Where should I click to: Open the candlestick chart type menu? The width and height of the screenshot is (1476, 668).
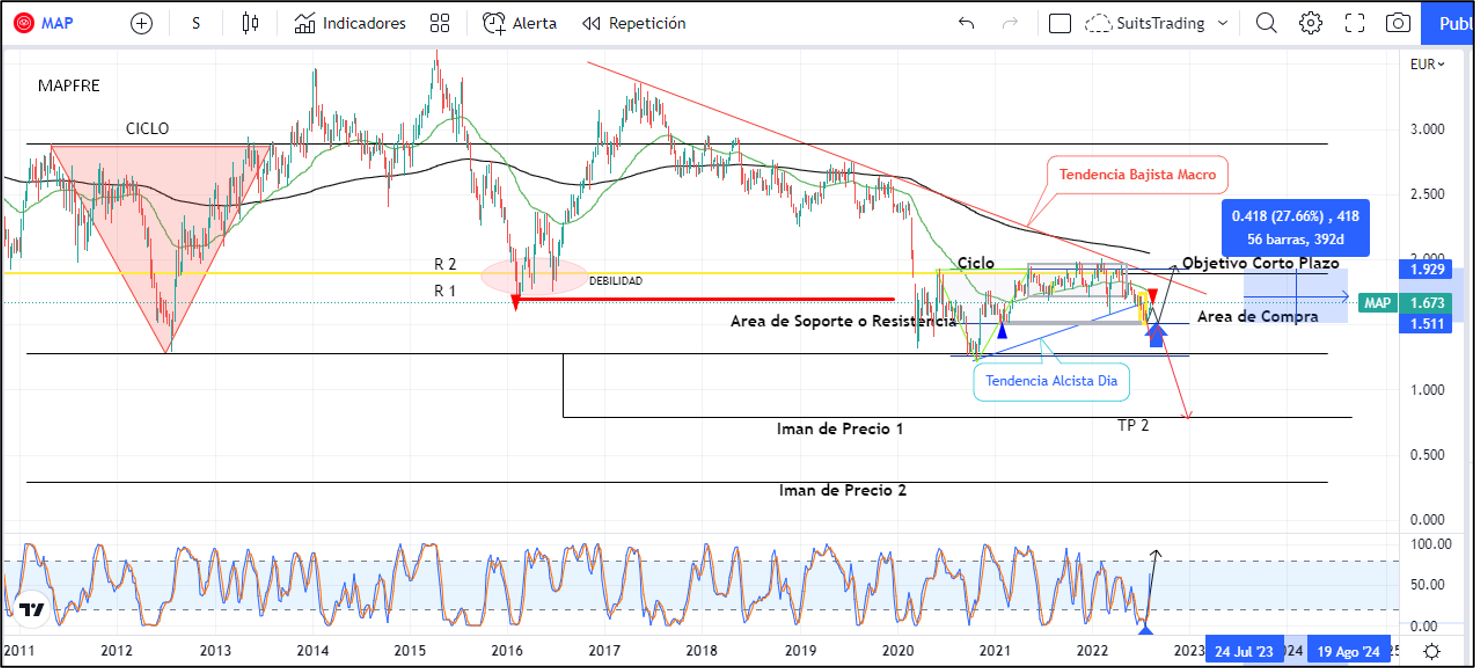[250, 23]
